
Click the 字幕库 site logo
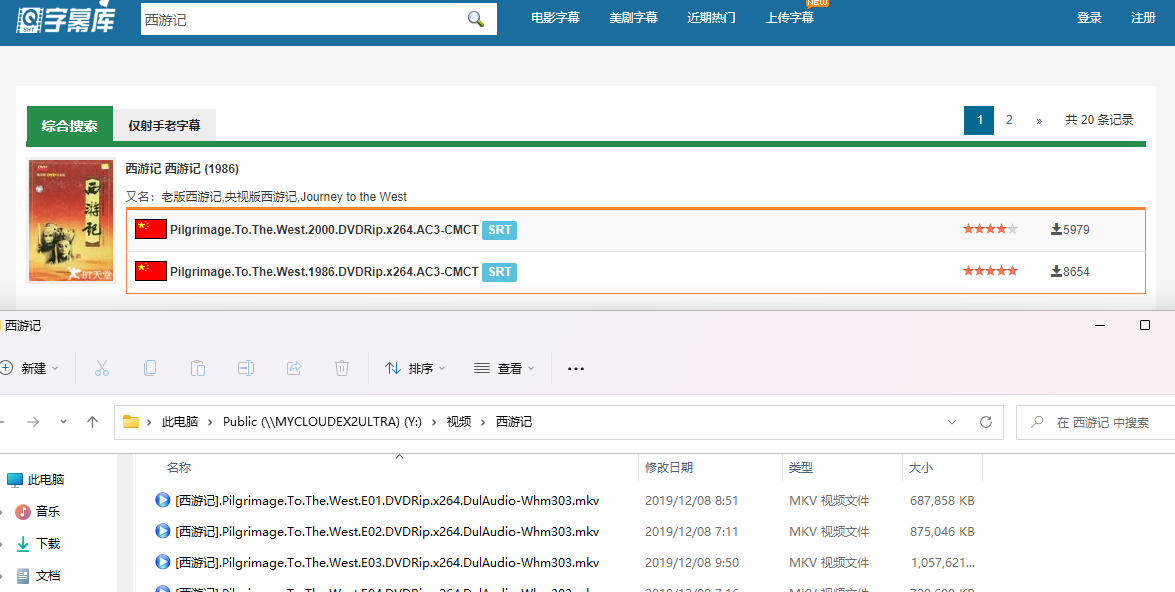click(x=66, y=19)
